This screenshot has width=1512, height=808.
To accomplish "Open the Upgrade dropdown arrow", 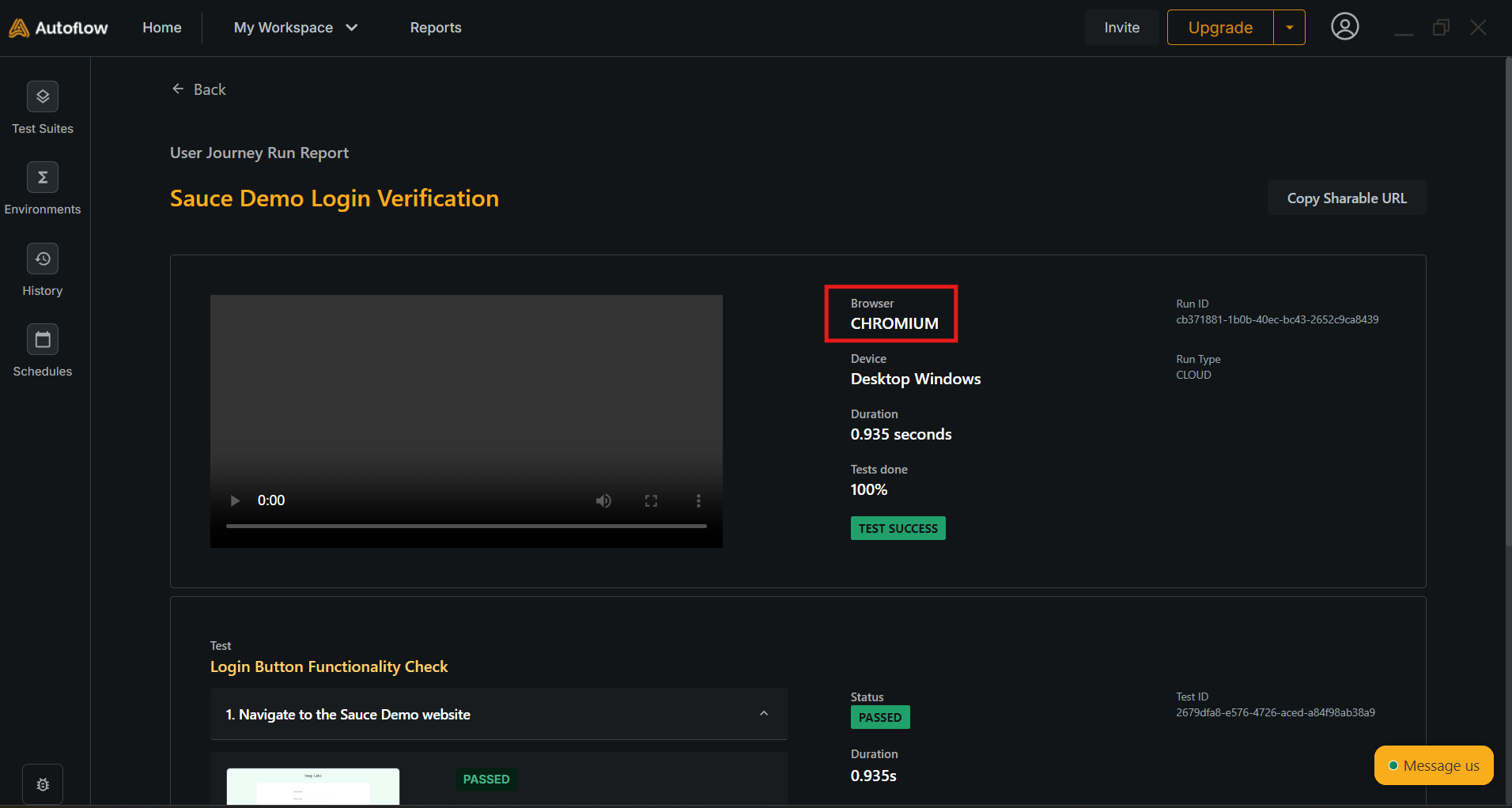I will click(x=1289, y=28).
